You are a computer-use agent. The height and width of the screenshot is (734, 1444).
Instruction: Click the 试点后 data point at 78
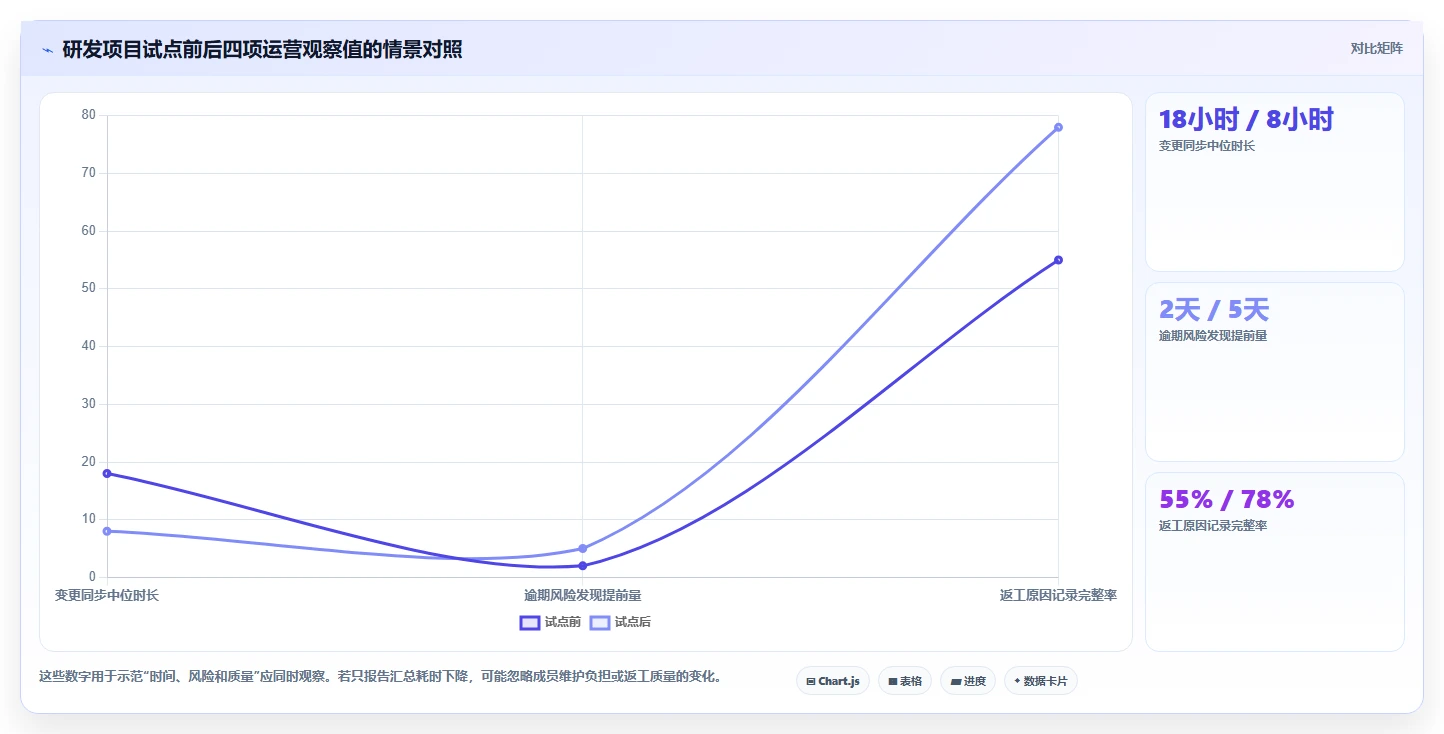(1058, 127)
